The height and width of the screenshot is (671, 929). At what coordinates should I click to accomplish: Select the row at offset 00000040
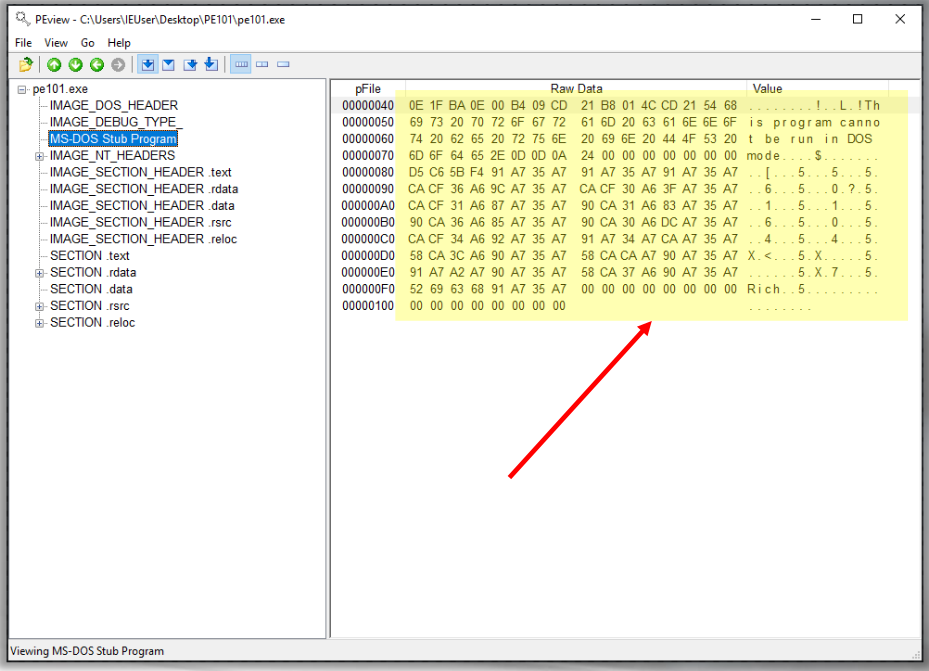[x=625, y=105]
